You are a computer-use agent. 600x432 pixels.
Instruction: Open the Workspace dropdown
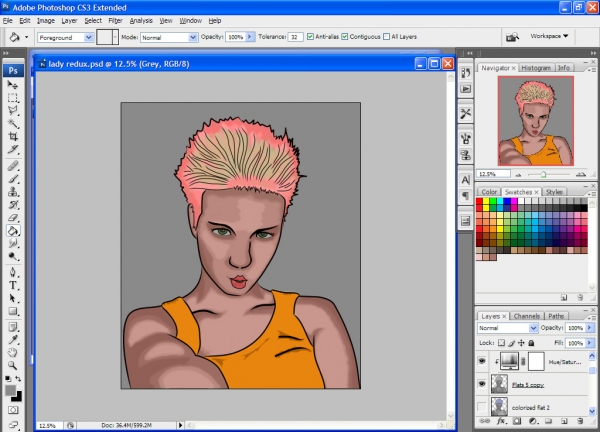(x=549, y=36)
